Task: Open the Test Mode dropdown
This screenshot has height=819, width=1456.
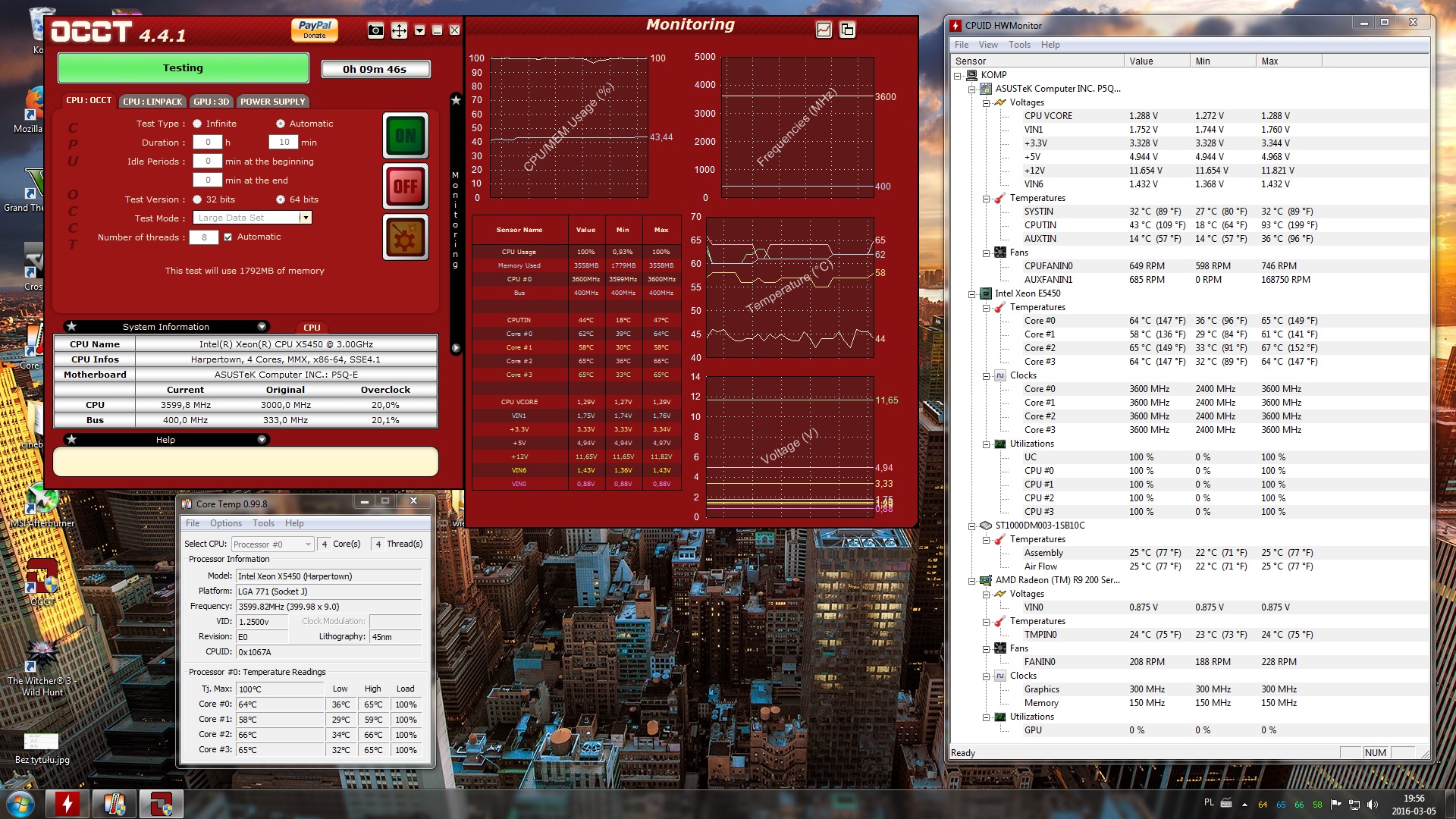Action: tap(305, 218)
